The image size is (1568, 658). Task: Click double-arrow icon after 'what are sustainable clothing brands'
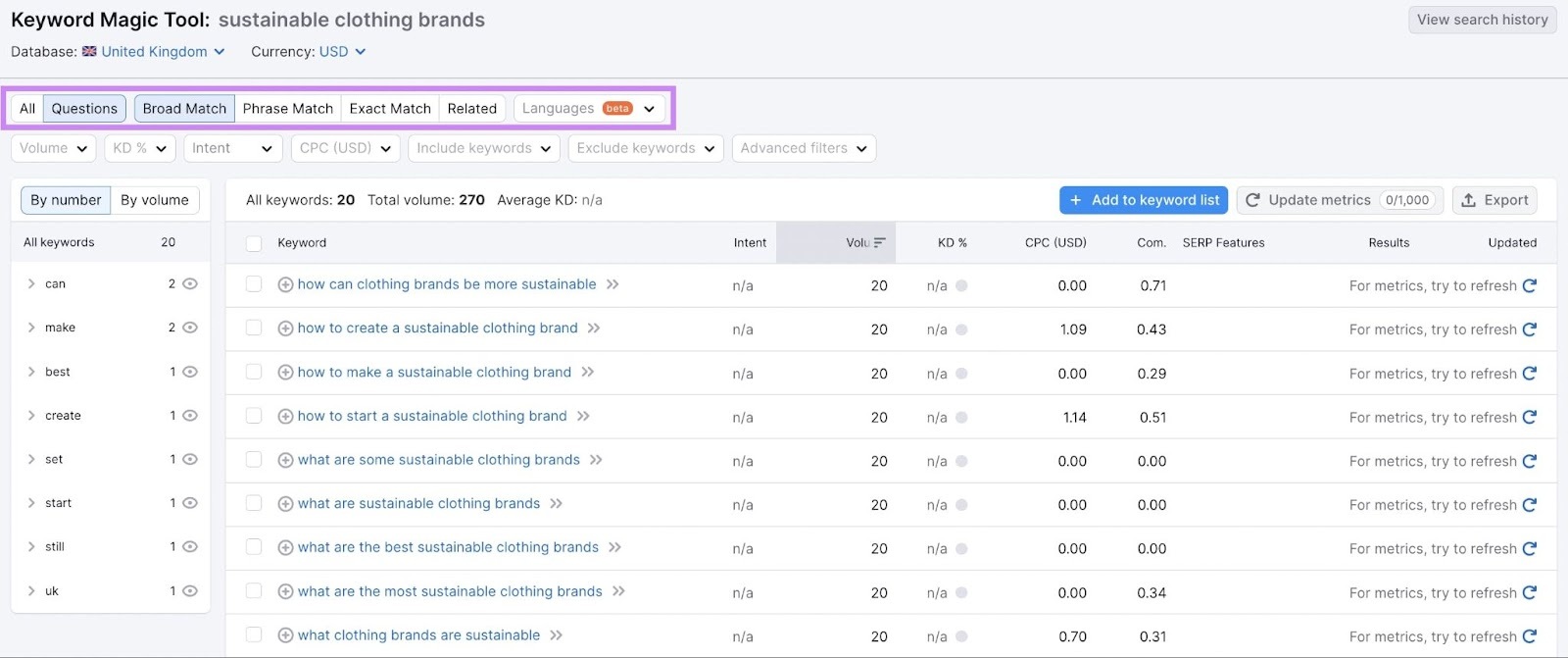coord(557,504)
